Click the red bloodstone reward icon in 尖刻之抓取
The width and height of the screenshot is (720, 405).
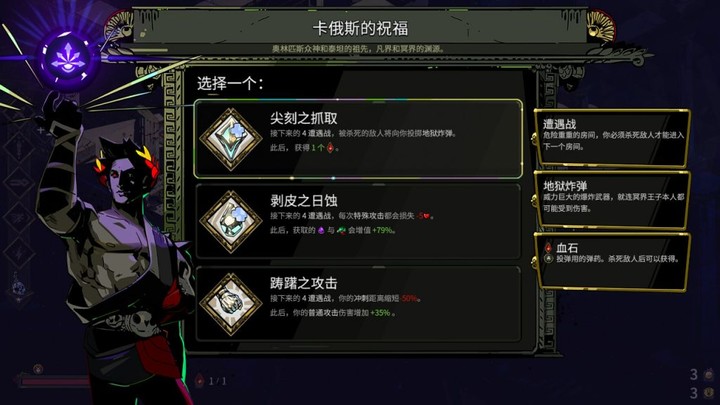(330, 148)
